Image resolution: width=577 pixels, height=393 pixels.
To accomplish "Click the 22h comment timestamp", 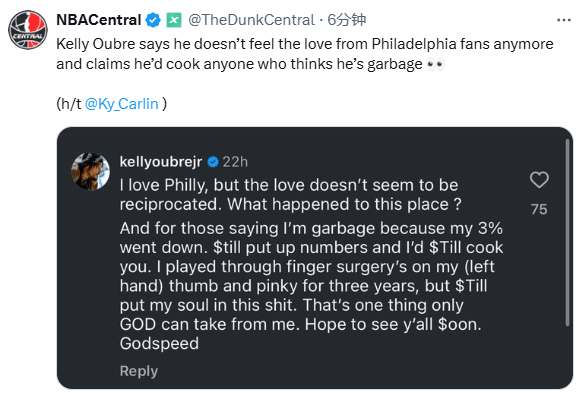I will pos(235,162).
